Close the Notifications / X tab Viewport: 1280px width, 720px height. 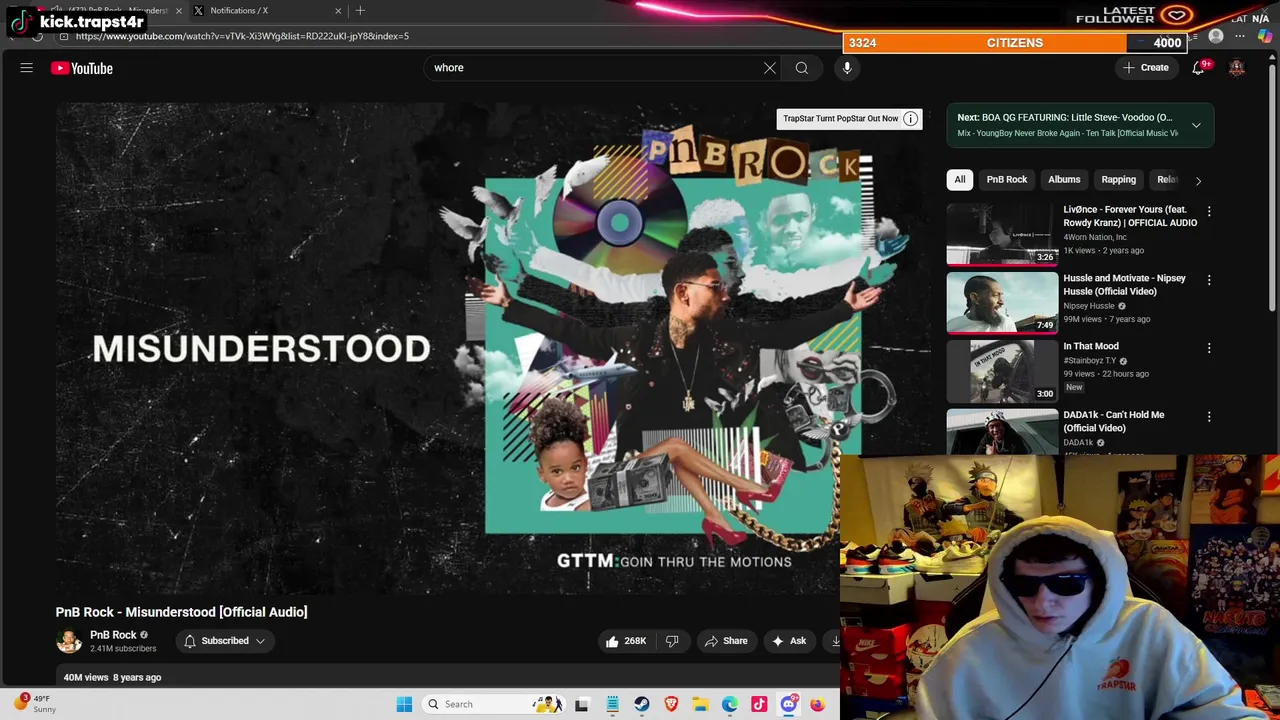338,11
